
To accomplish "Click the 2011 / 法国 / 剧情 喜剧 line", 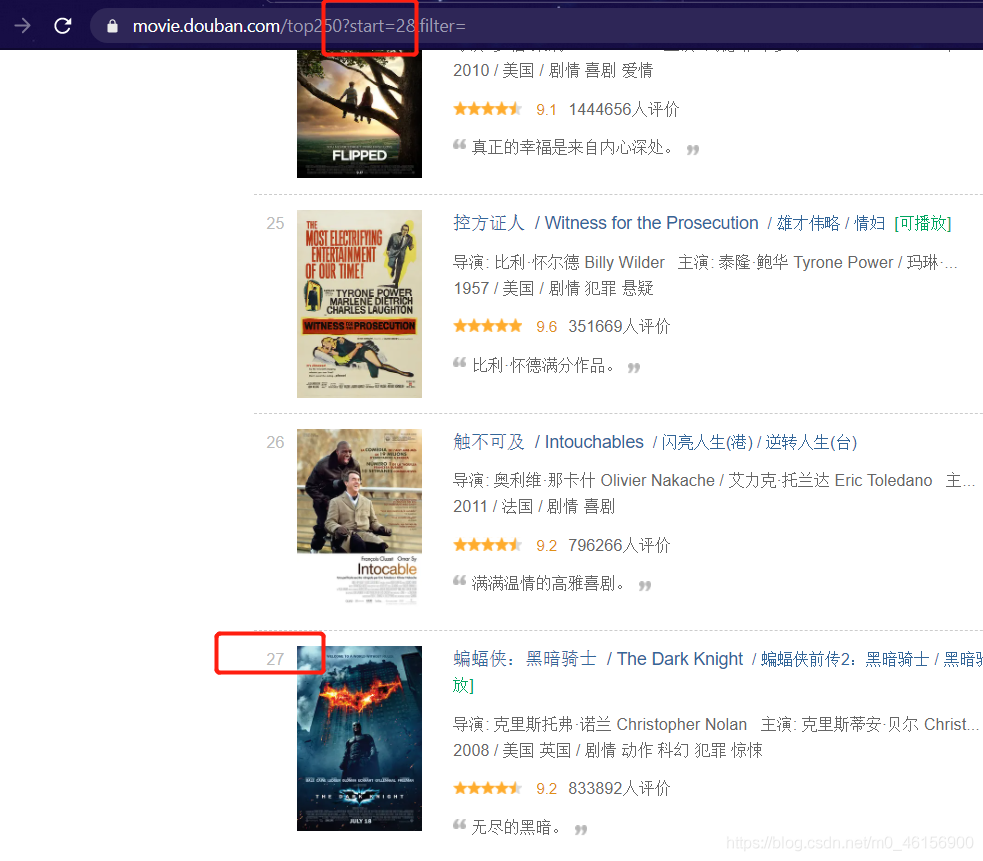I will click(x=534, y=506).
